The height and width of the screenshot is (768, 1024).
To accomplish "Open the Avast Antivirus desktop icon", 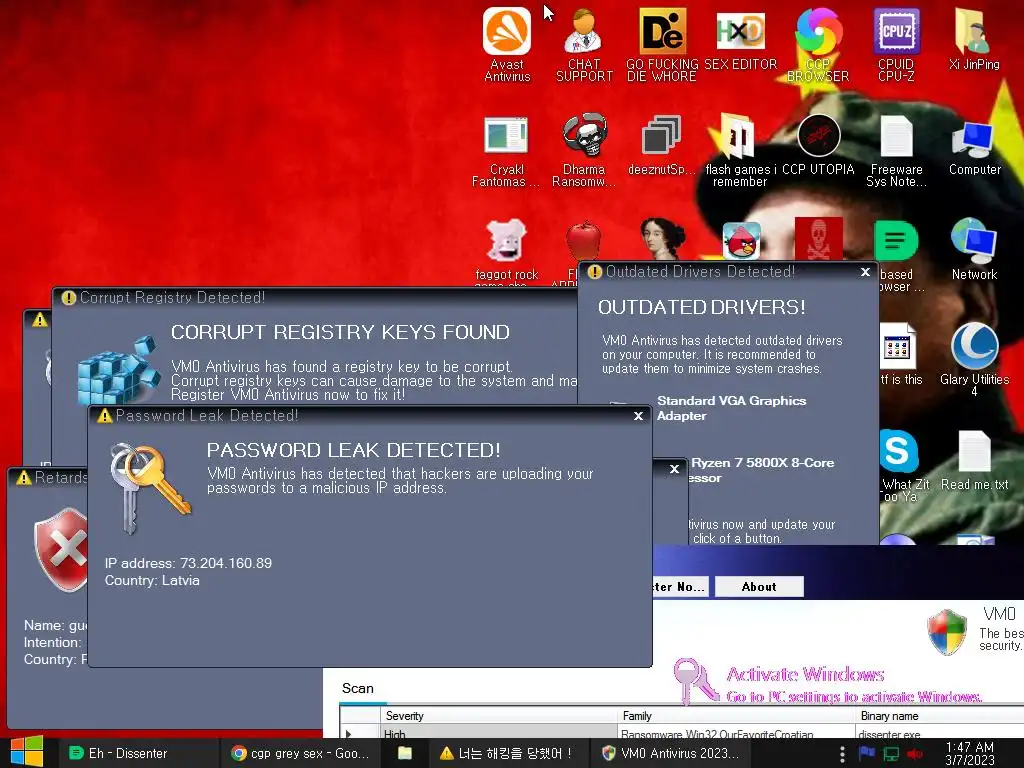I will (507, 44).
